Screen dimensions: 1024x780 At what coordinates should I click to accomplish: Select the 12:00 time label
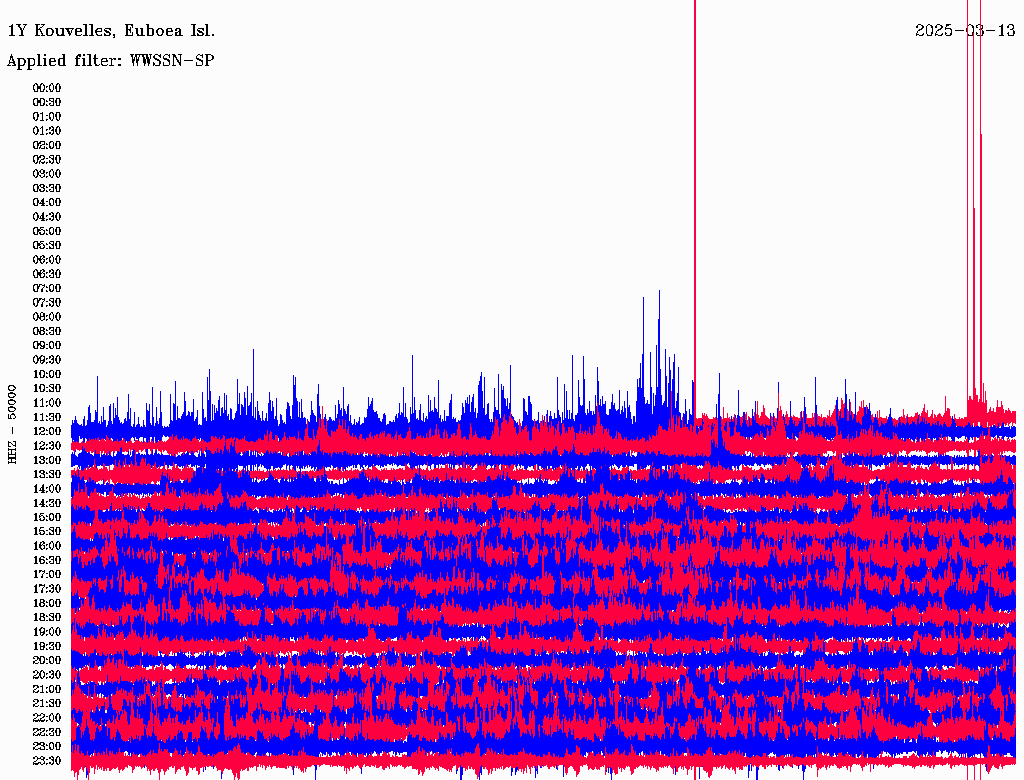[47, 432]
